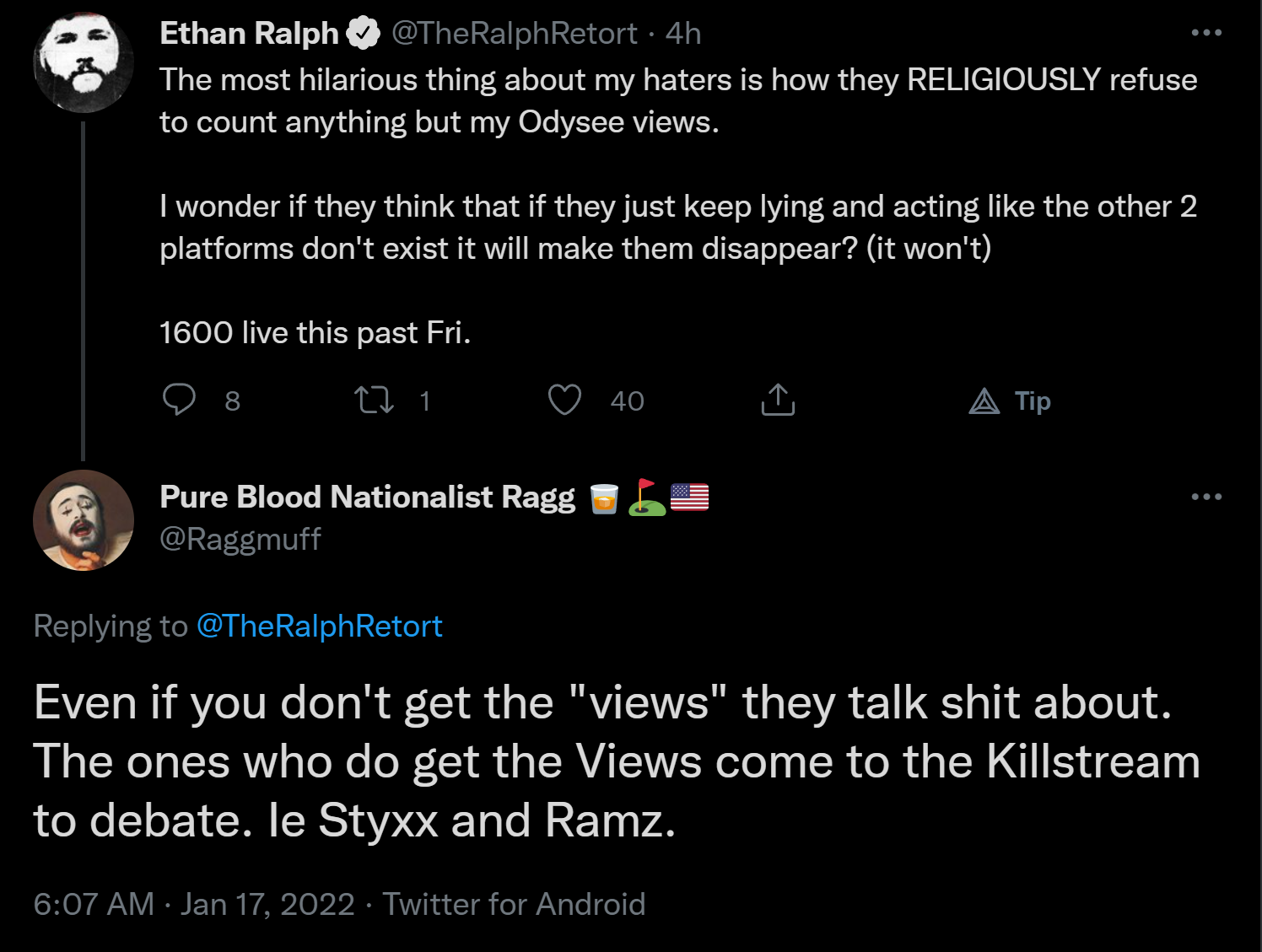The height and width of the screenshot is (952, 1262).
Task: Click the like count number 40
Action: click(x=628, y=401)
